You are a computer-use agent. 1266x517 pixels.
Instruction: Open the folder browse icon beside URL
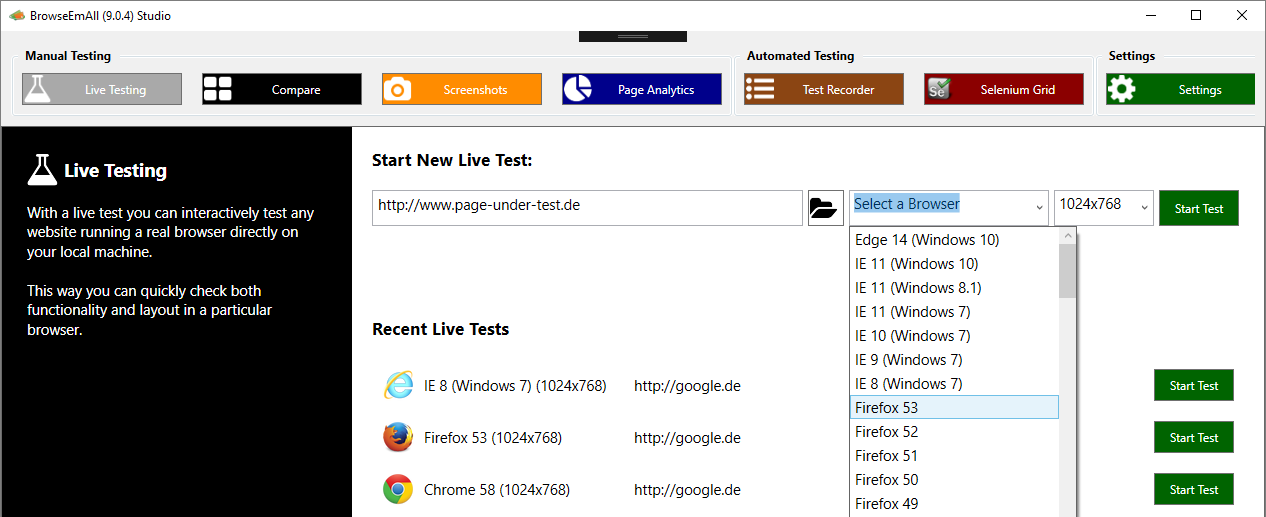[x=825, y=208]
